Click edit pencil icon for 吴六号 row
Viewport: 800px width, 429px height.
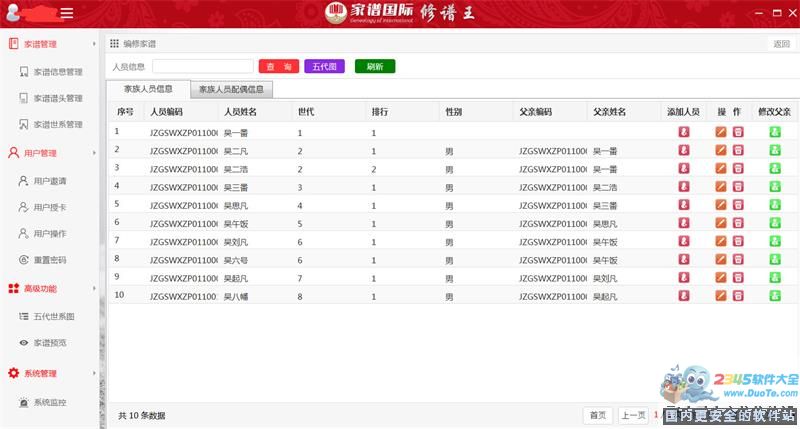(x=721, y=259)
